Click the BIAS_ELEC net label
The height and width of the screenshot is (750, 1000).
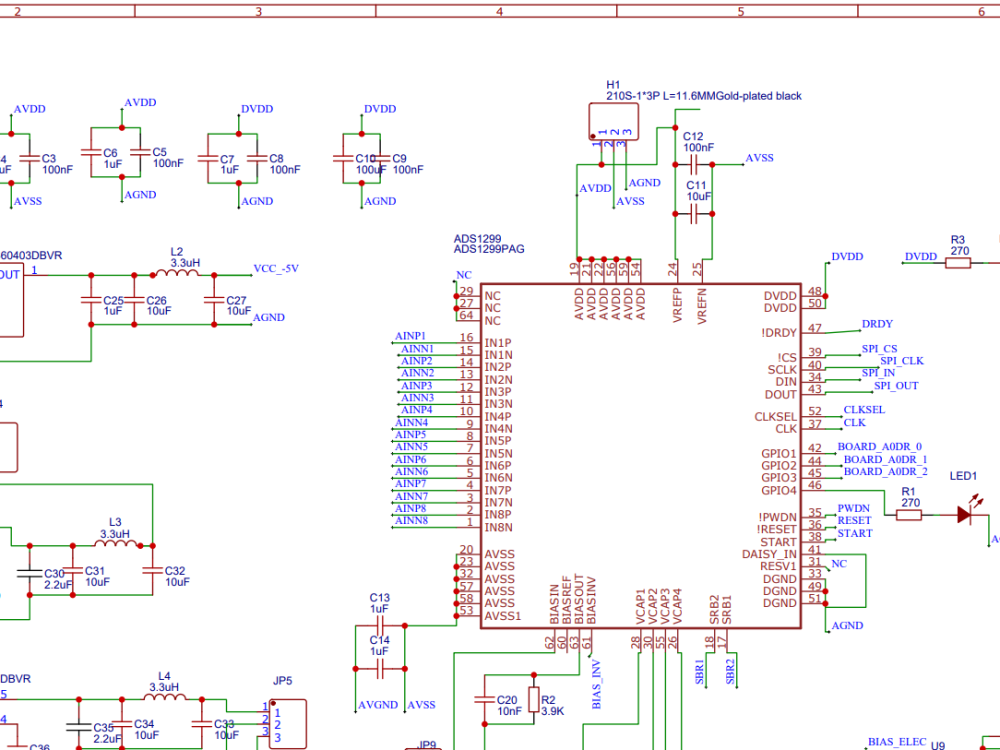[897, 742]
